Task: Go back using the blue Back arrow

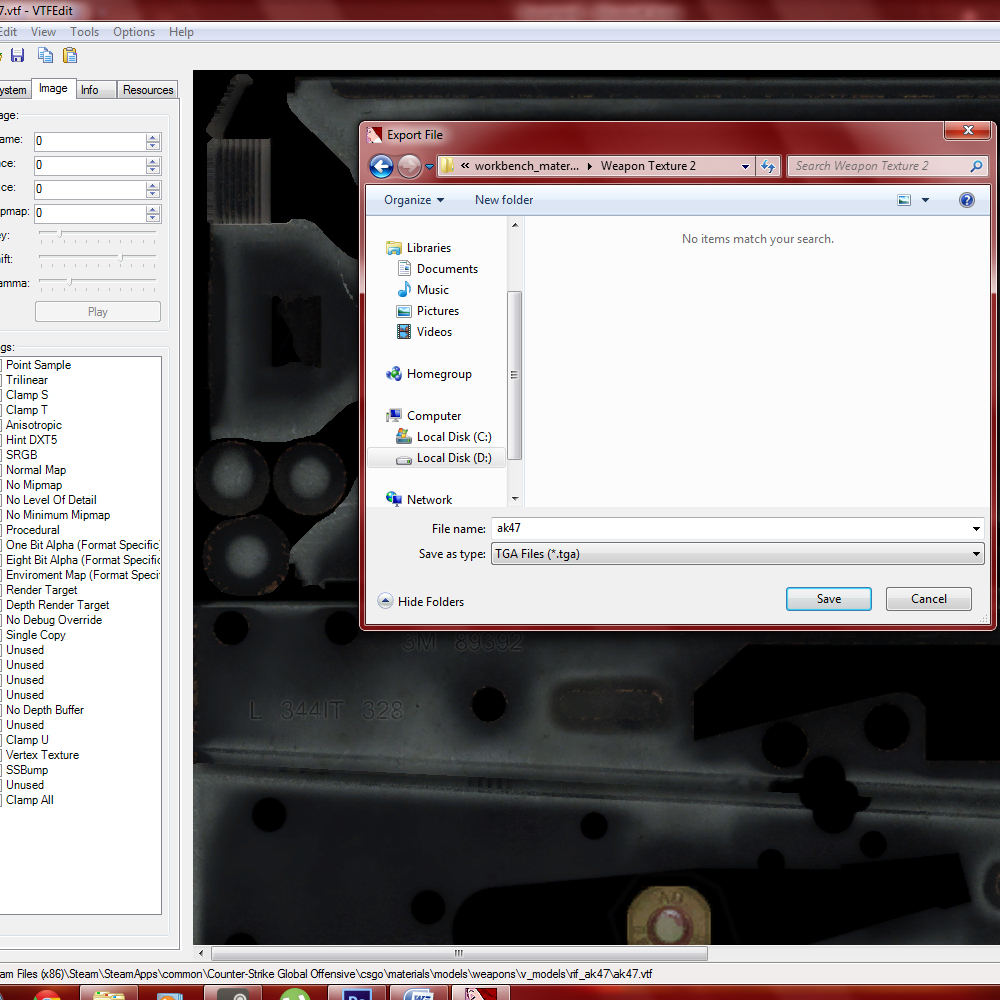Action: pyautogui.click(x=381, y=166)
